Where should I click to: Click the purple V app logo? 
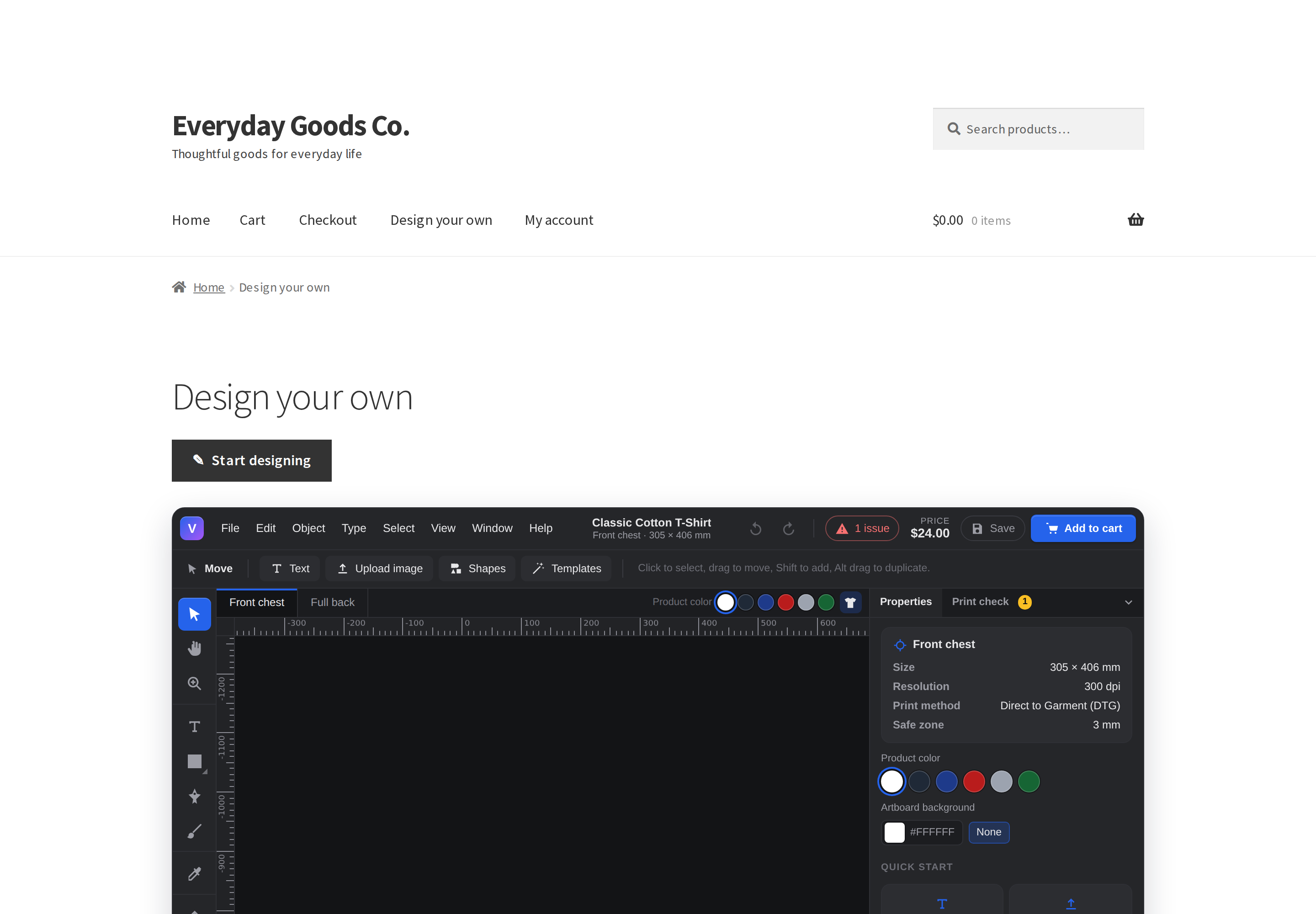(x=192, y=528)
